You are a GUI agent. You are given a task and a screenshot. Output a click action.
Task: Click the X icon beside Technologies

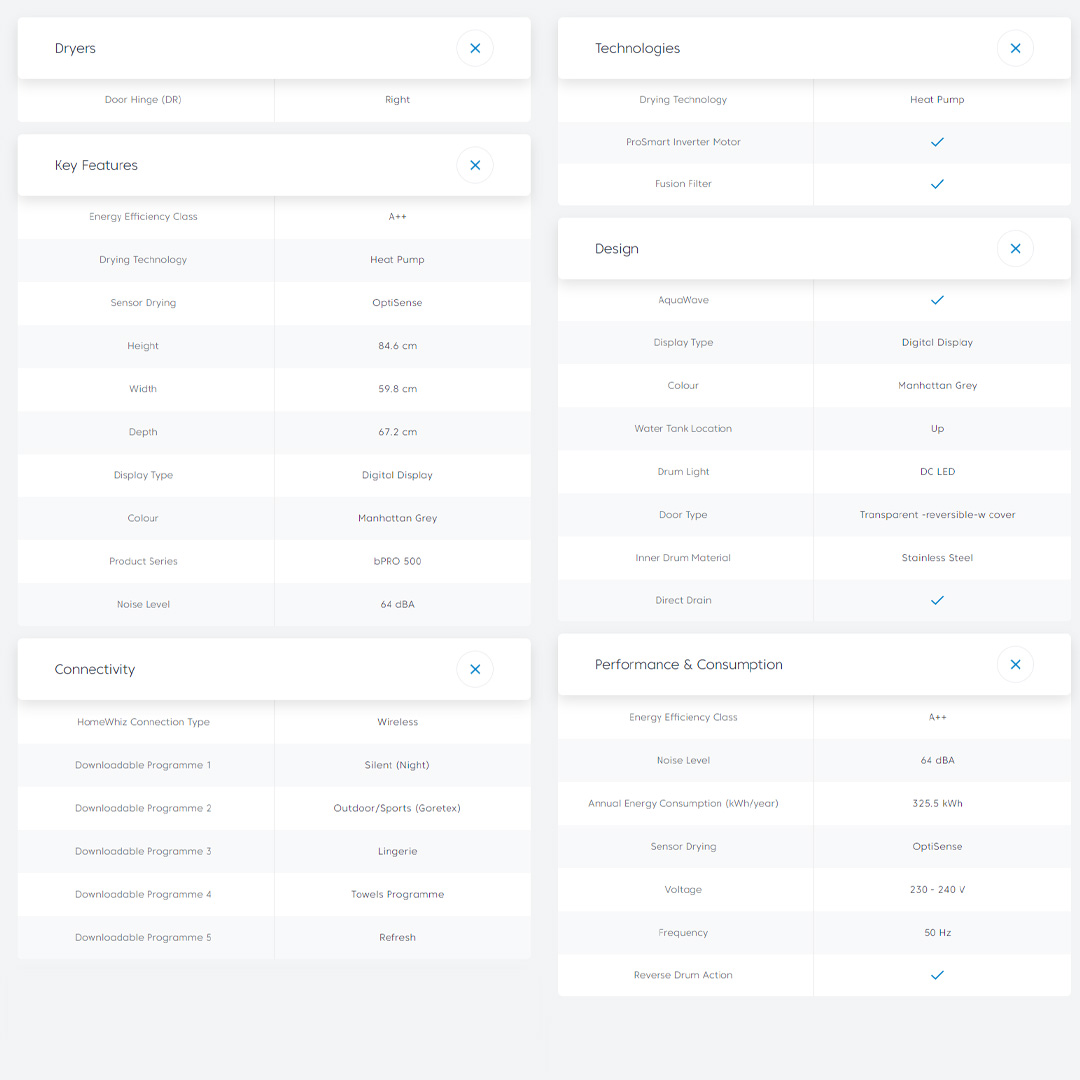point(1015,48)
